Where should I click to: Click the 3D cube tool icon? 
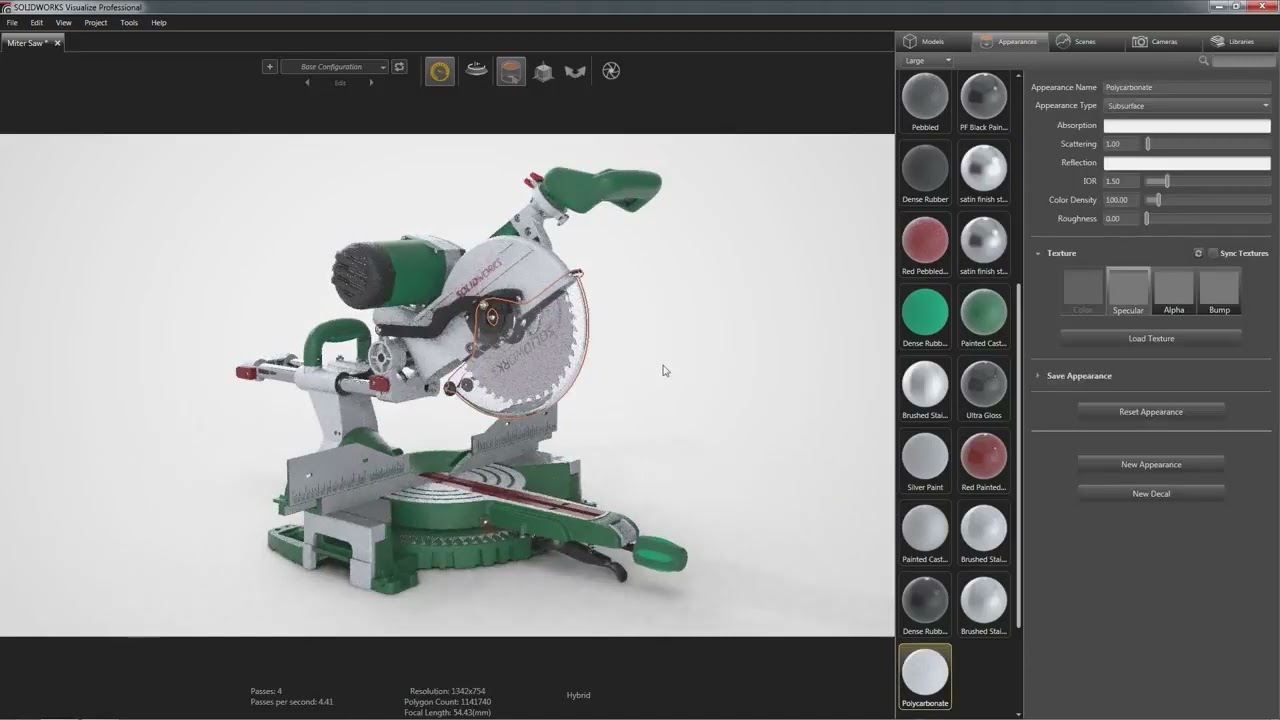point(544,71)
